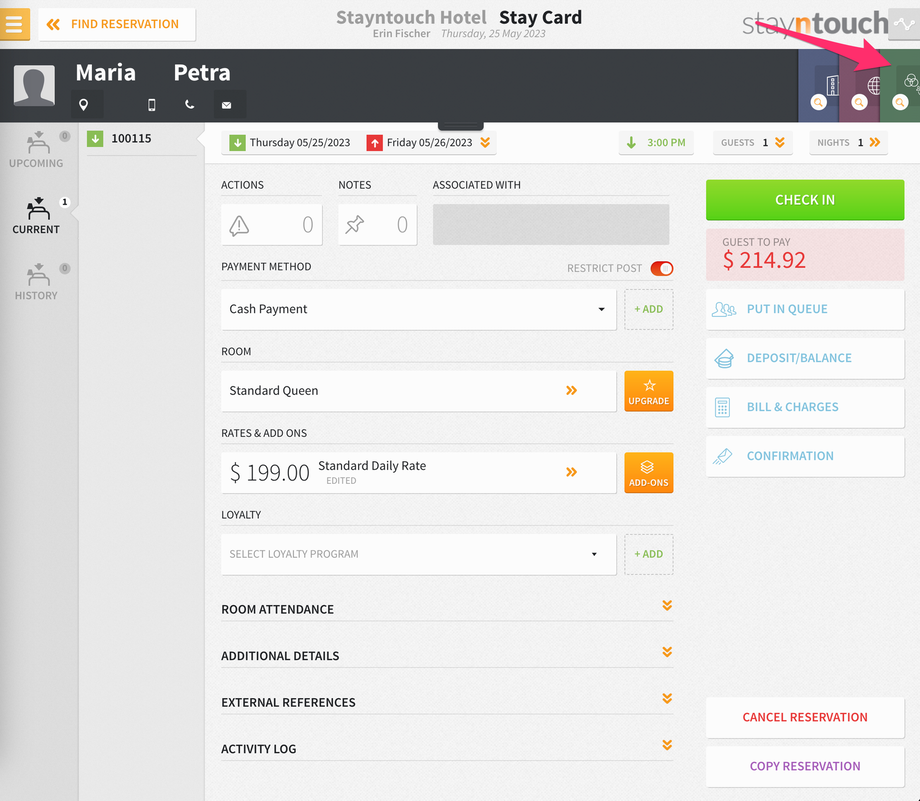The height and width of the screenshot is (801, 920).
Task: Go back to Find Reservation
Action: pos(117,24)
